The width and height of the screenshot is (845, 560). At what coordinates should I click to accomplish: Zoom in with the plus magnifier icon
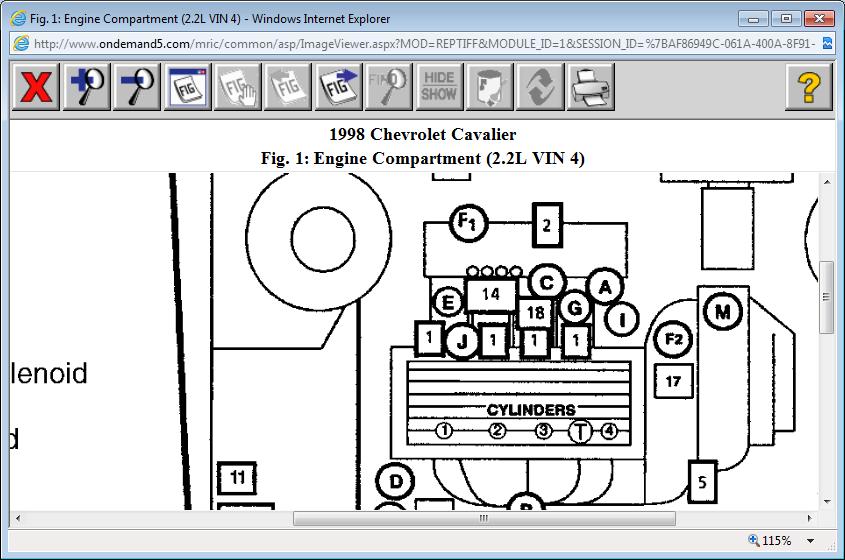tap(87, 87)
